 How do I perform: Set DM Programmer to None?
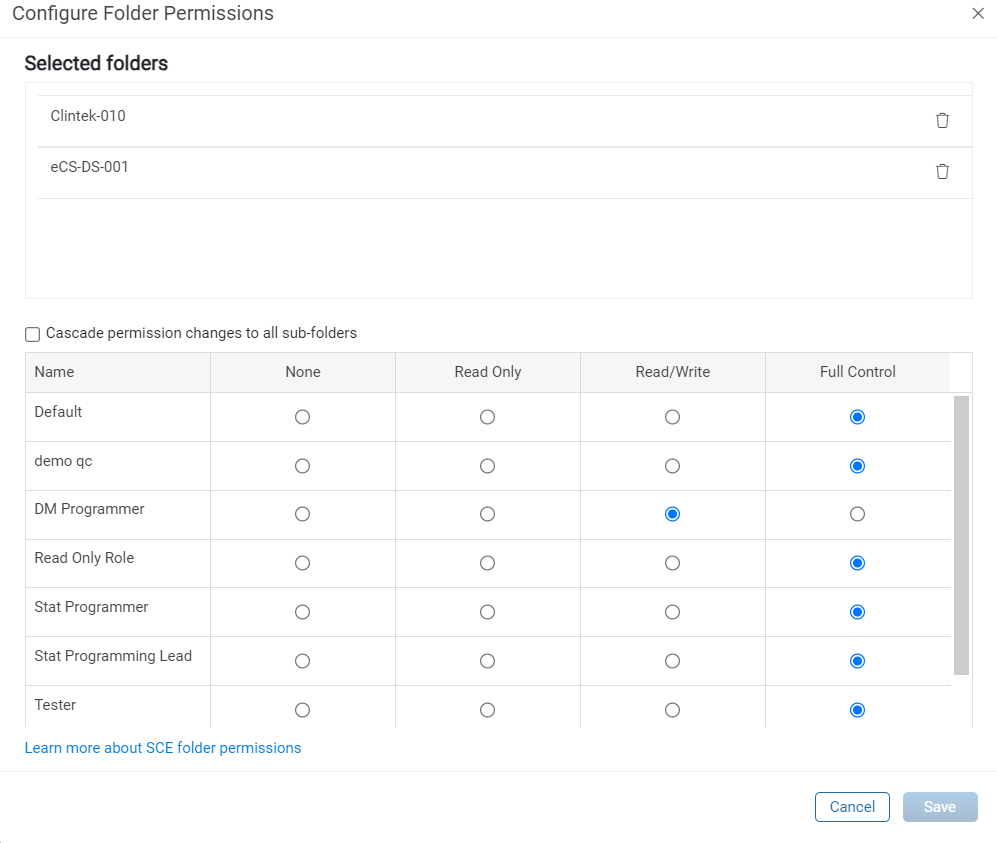[303, 514]
